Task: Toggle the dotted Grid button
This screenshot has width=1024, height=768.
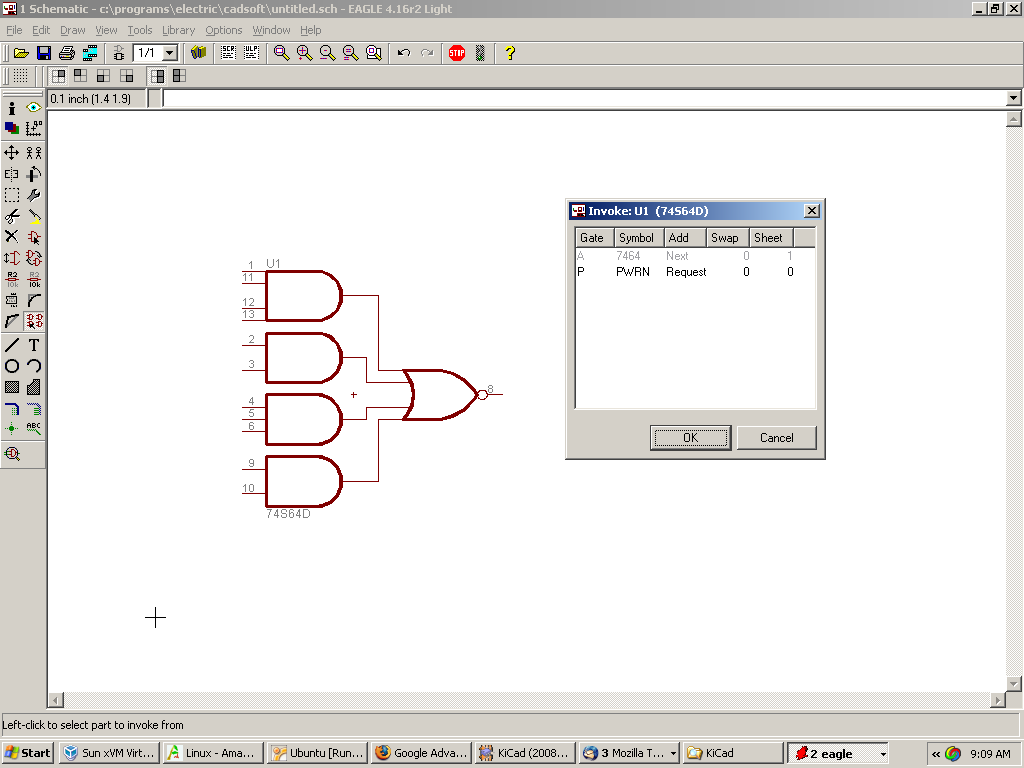Action: coord(20,76)
